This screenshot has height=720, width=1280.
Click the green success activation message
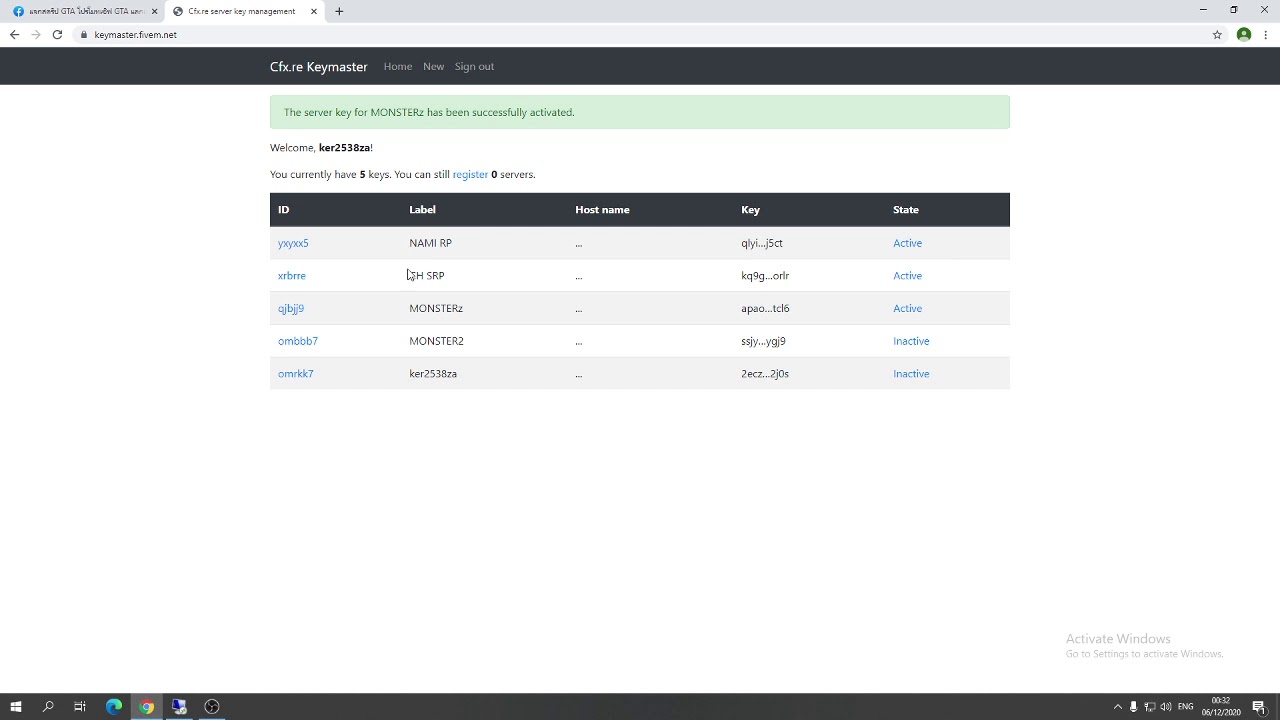640,112
